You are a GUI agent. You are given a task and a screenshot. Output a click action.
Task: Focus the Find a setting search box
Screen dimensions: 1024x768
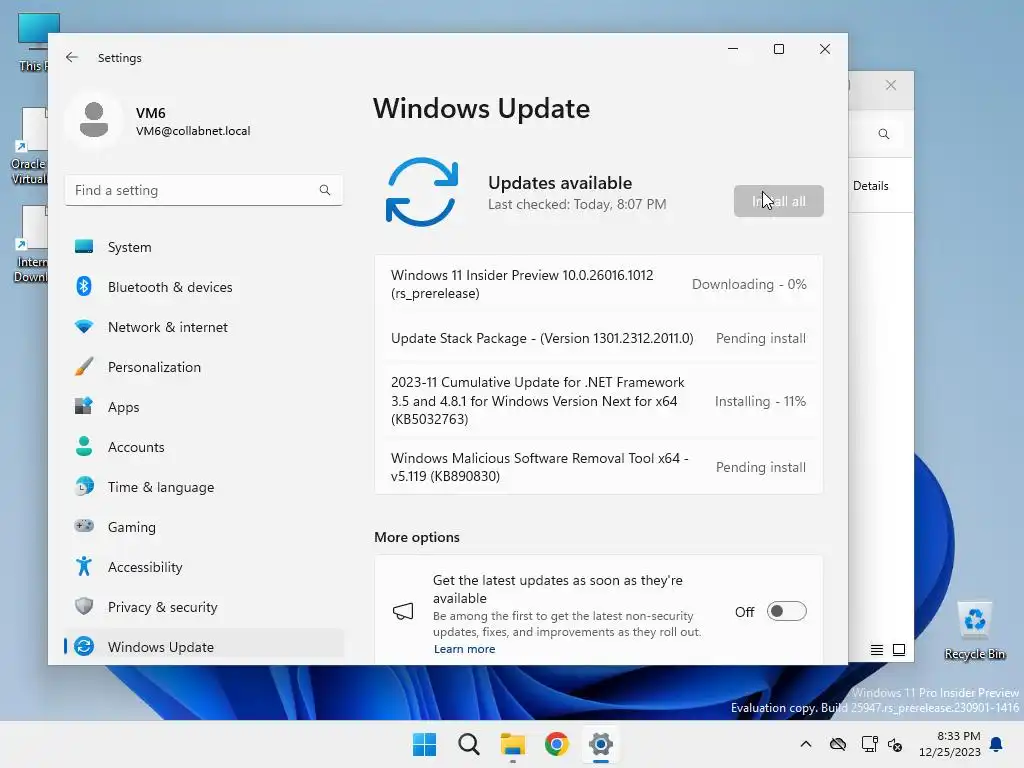(x=204, y=190)
